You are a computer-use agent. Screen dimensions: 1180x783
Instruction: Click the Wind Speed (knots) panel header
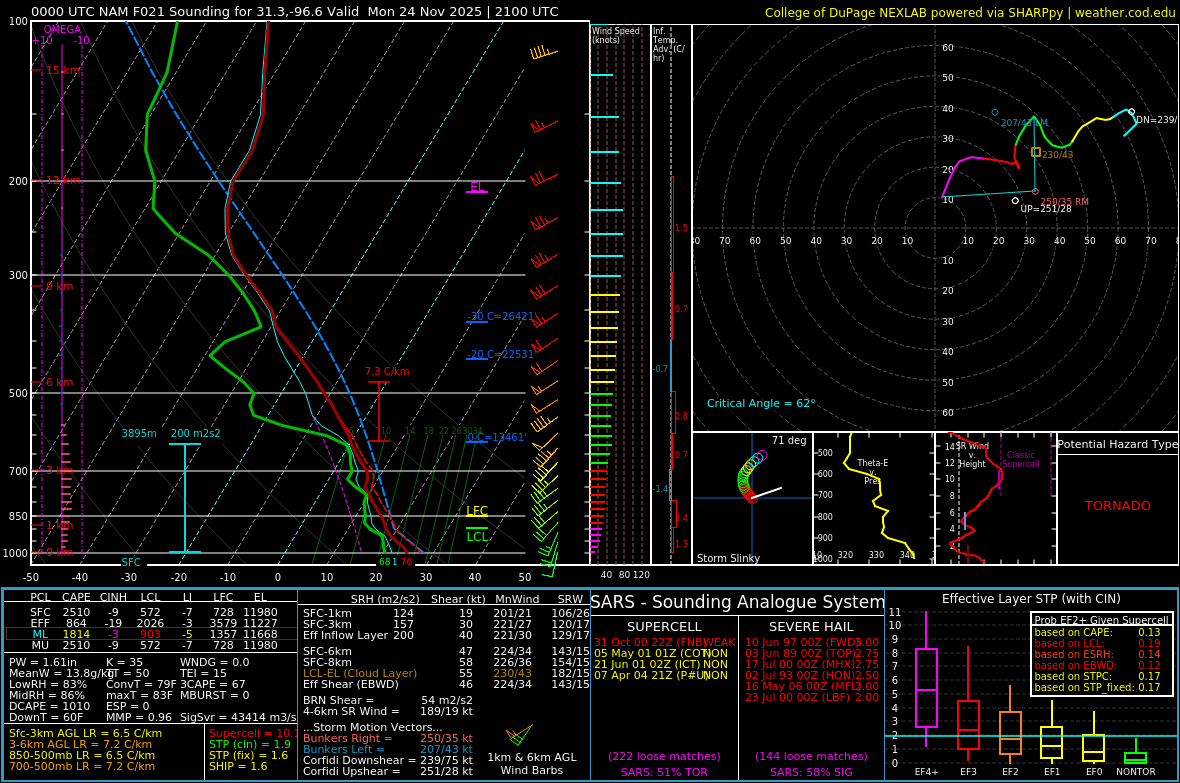[x=616, y=35]
